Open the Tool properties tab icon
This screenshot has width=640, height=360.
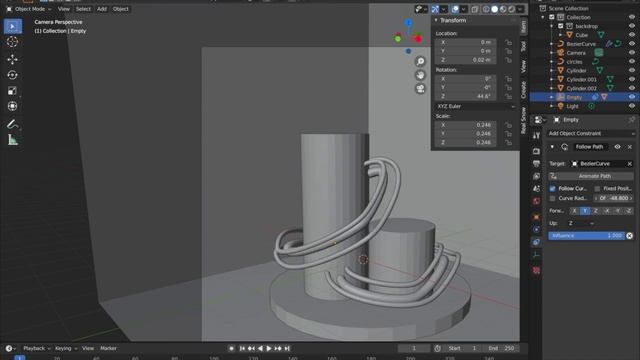coord(536,136)
